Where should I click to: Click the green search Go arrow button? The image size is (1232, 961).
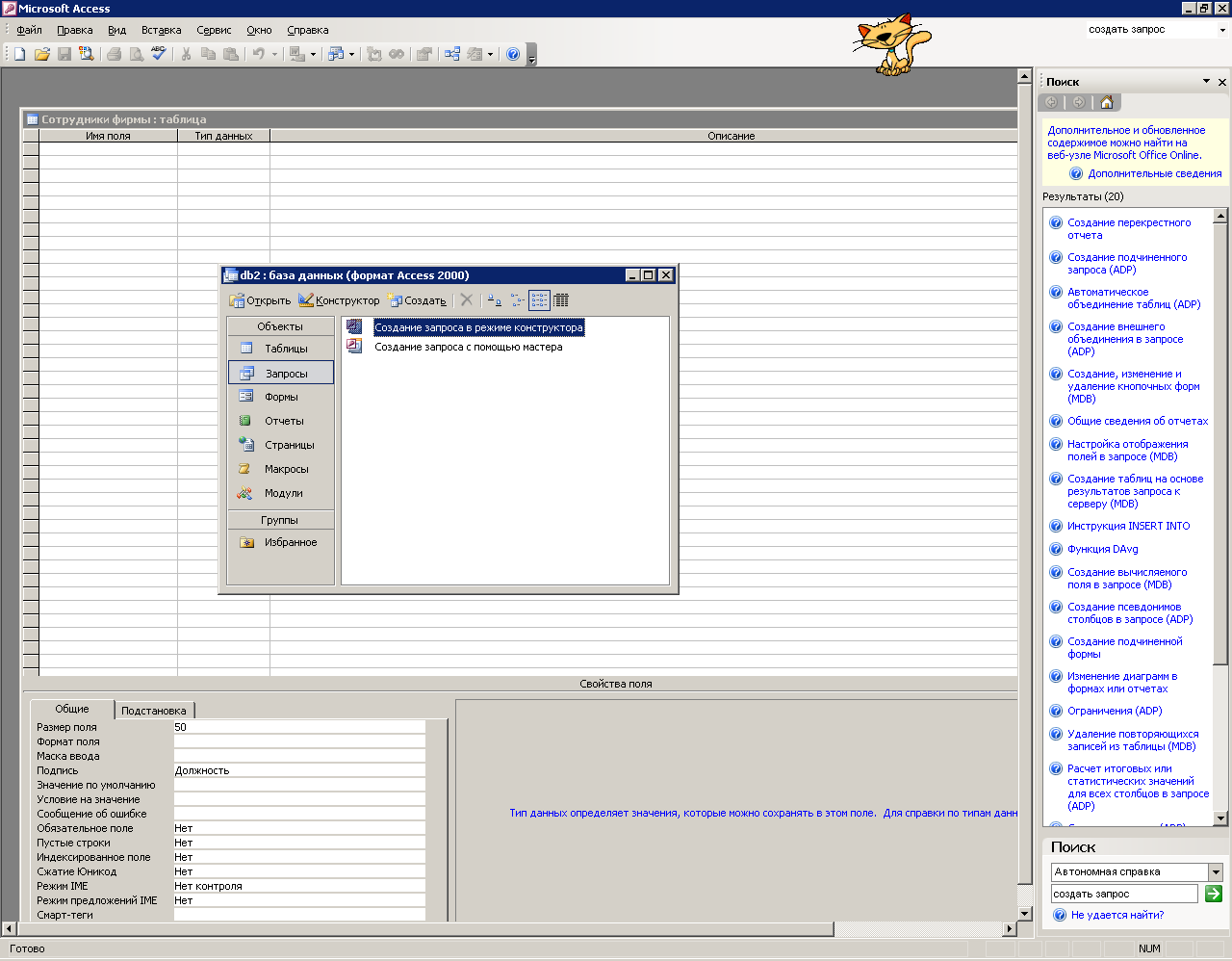(x=1214, y=894)
